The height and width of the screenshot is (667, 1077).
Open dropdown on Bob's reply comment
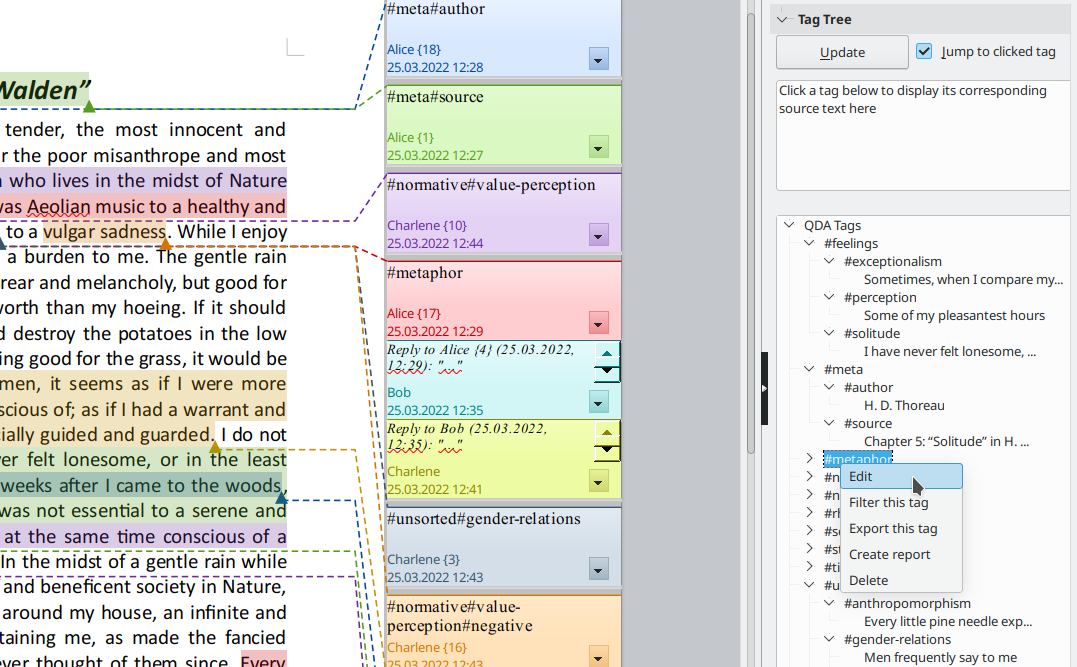[598, 402]
